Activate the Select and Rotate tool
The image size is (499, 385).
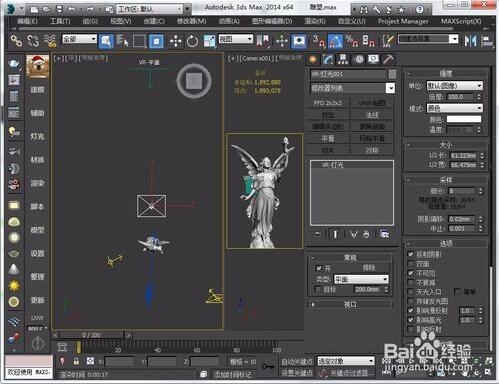192,41
